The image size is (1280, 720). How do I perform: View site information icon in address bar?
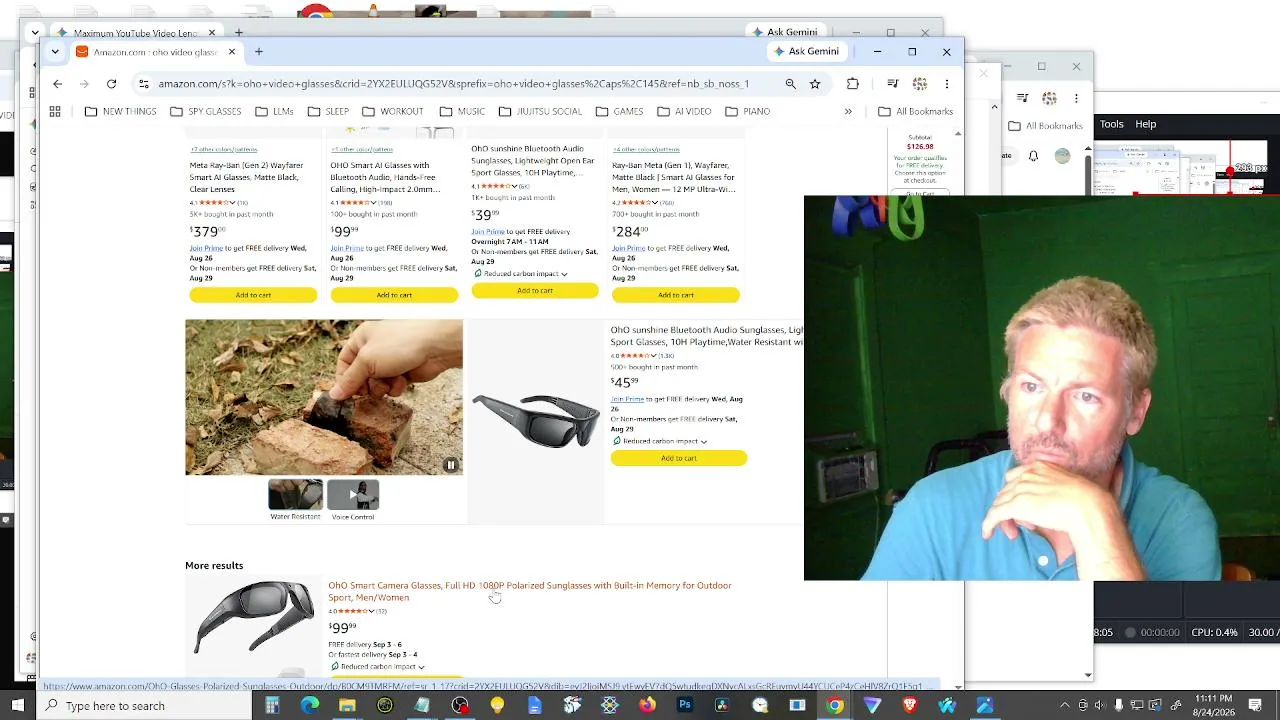(x=143, y=84)
